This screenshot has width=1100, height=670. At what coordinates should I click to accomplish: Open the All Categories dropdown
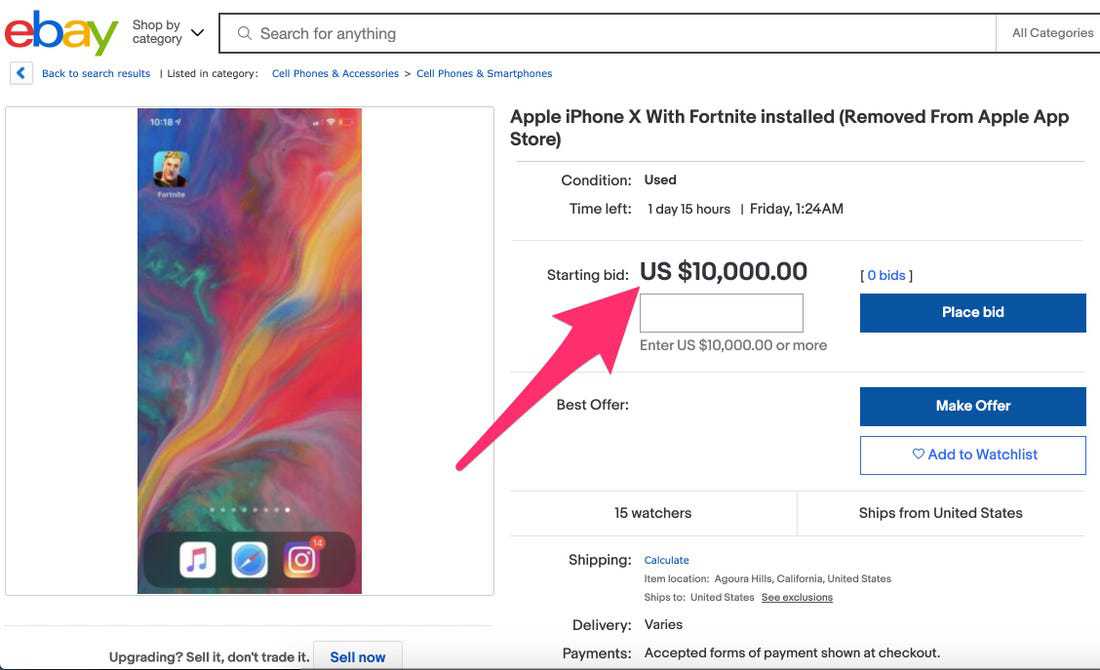(x=1052, y=33)
